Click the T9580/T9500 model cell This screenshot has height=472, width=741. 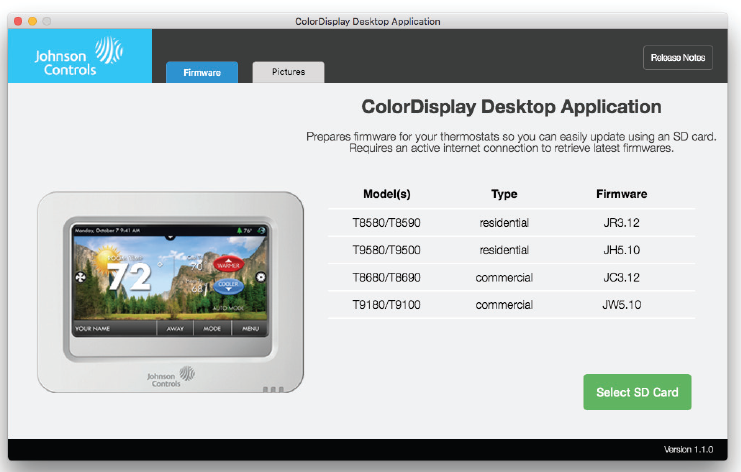click(x=386, y=250)
